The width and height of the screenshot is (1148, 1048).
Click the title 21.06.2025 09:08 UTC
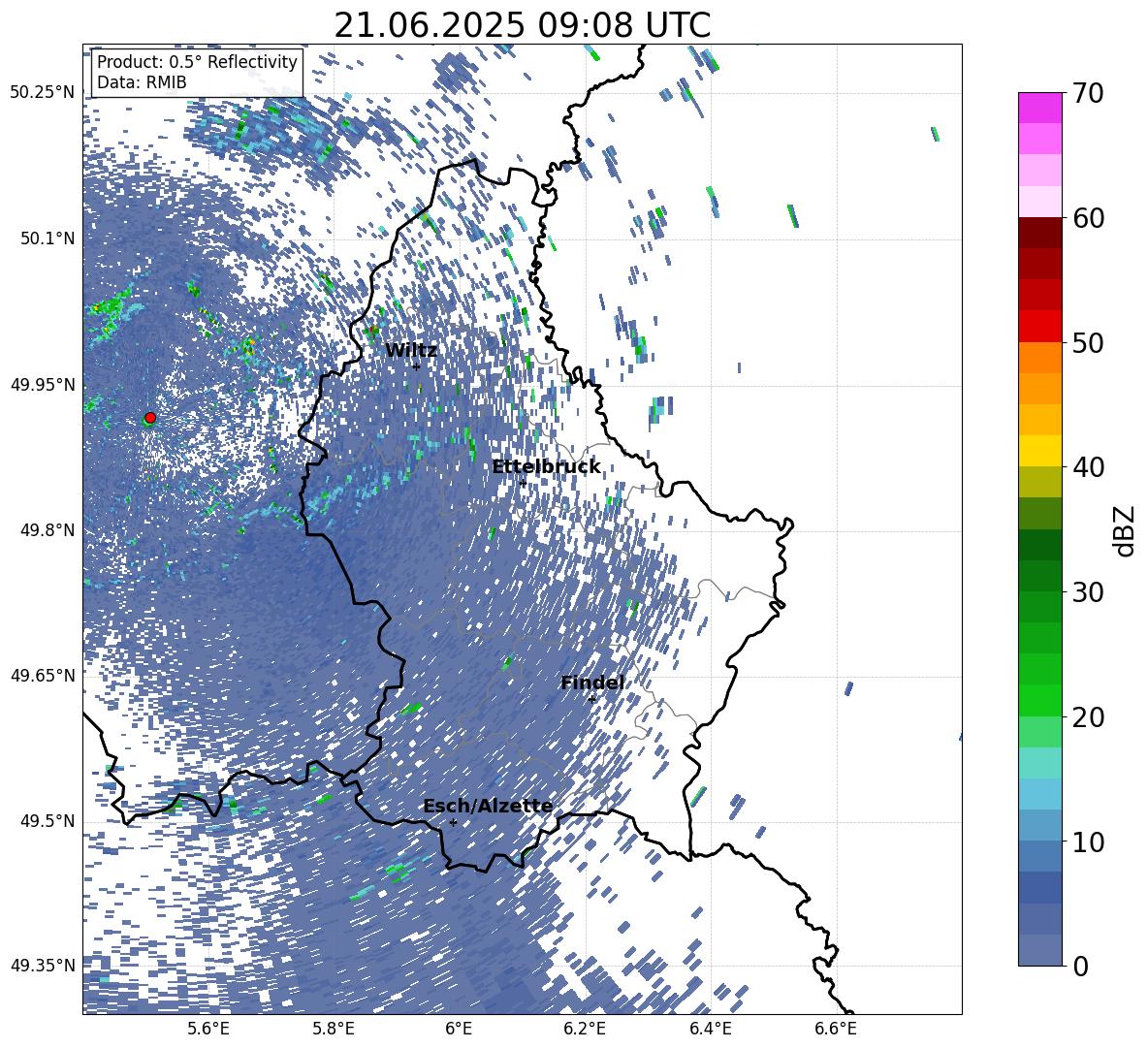click(522, 25)
